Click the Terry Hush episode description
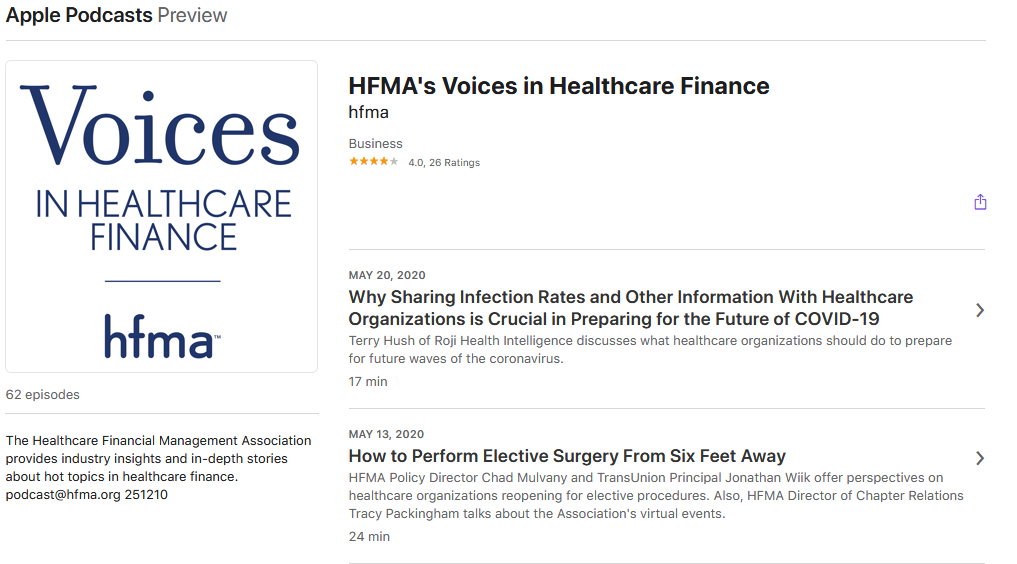The height and width of the screenshot is (564, 1017). (x=650, y=349)
